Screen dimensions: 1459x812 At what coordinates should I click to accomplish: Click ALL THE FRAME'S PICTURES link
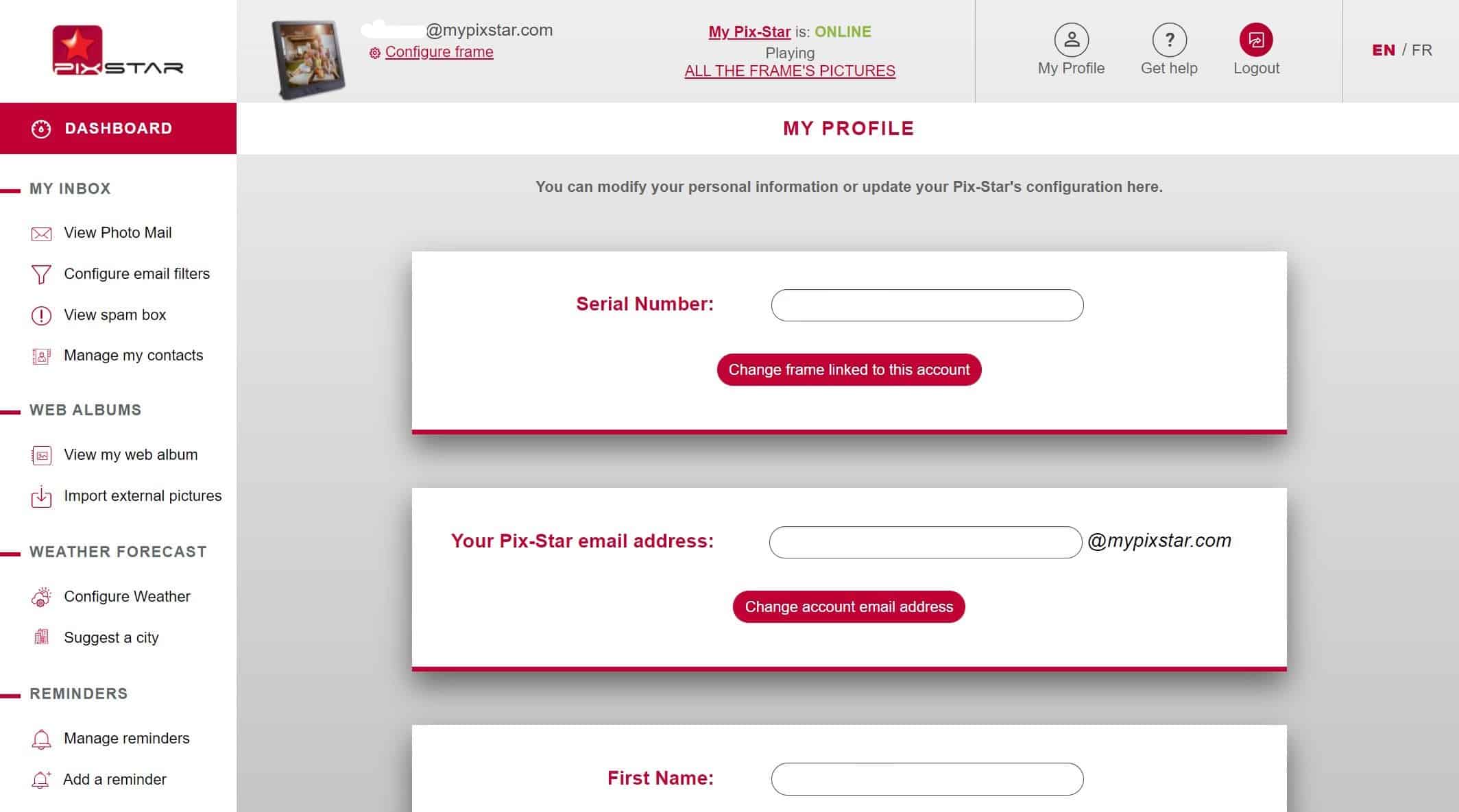[x=789, y=70]
